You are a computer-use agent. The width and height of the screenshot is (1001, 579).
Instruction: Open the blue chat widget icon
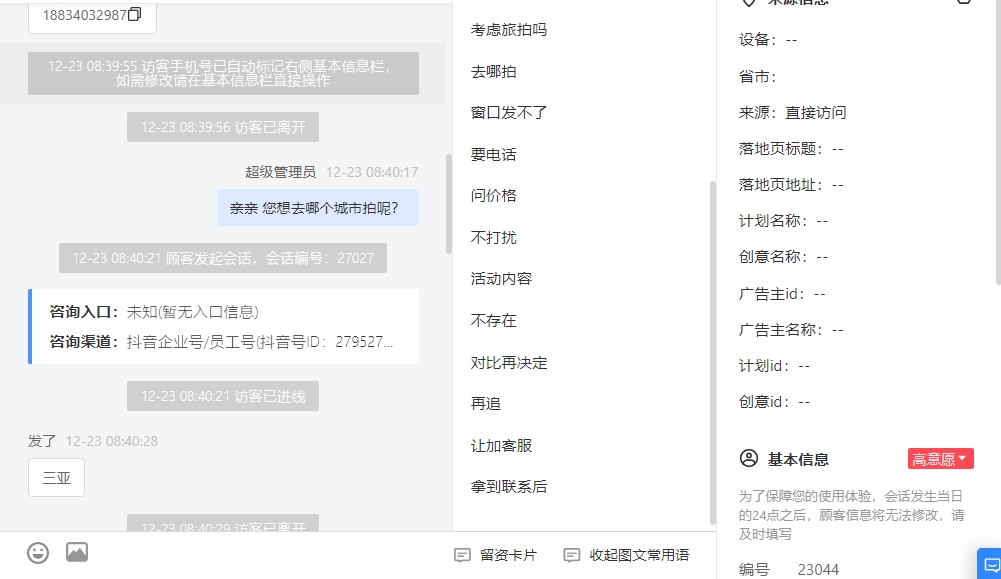[991, 564]
